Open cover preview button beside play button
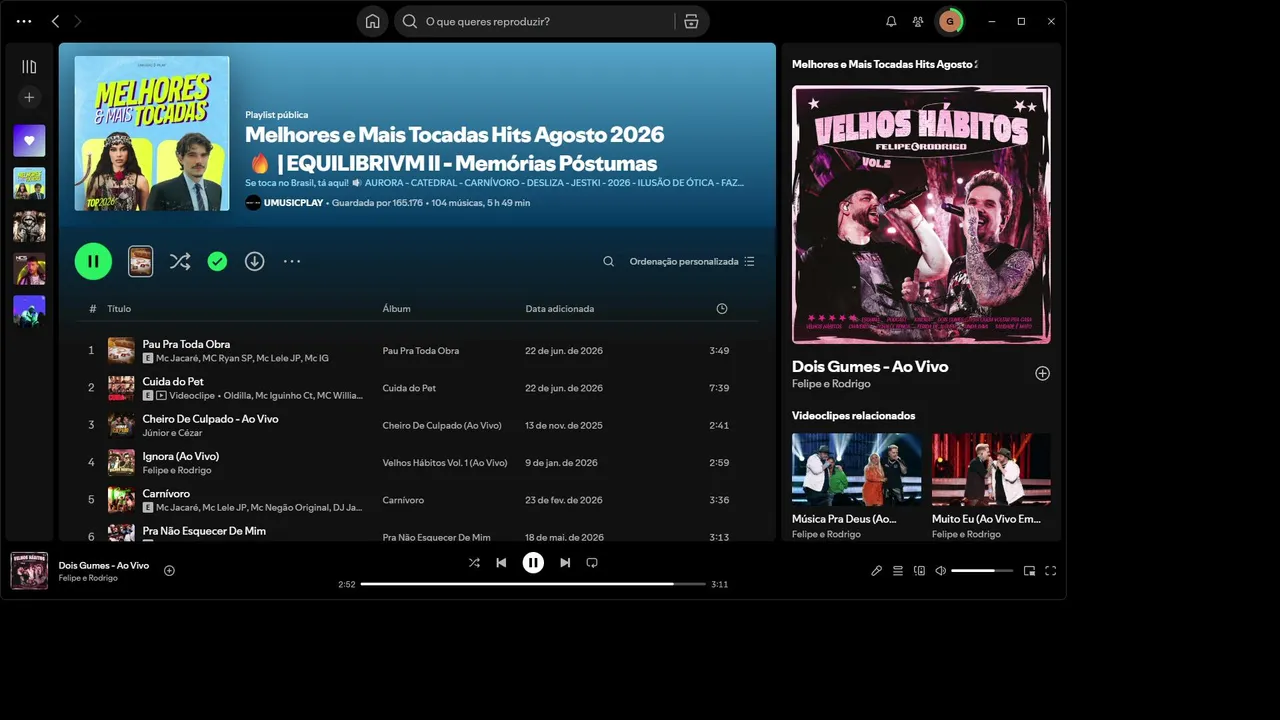 [x=141, y=261]
